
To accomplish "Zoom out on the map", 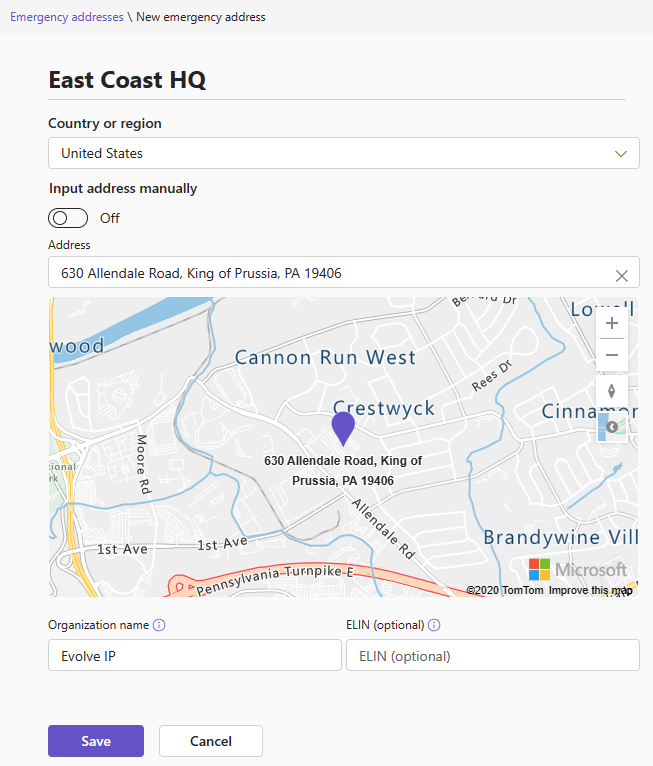I will coord(612,355).
